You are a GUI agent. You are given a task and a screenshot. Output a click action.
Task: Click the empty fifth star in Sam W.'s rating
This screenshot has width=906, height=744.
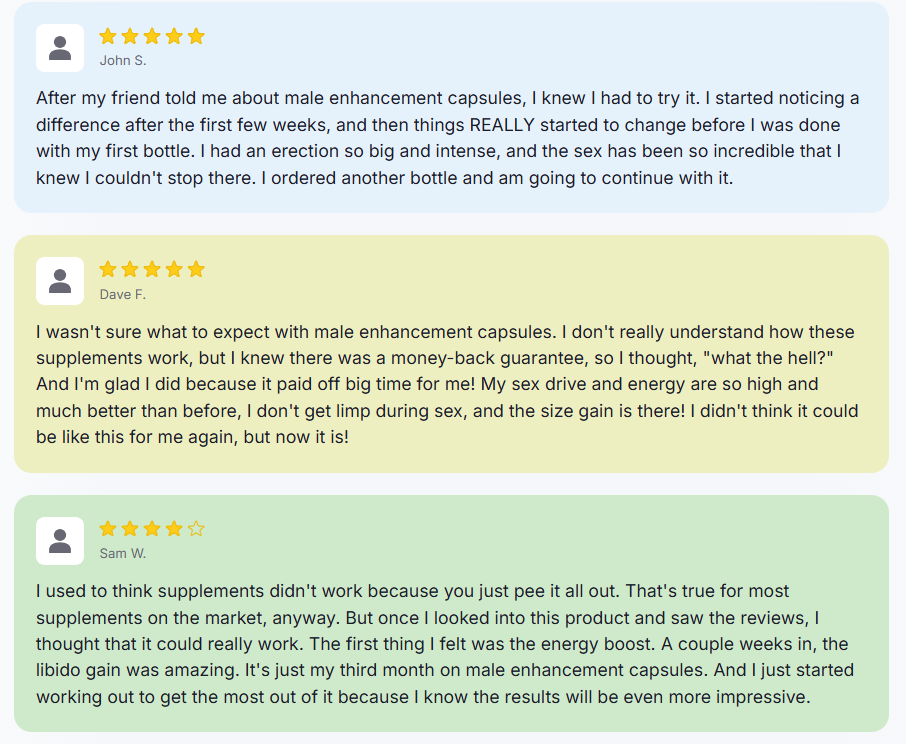coord(196,529)
